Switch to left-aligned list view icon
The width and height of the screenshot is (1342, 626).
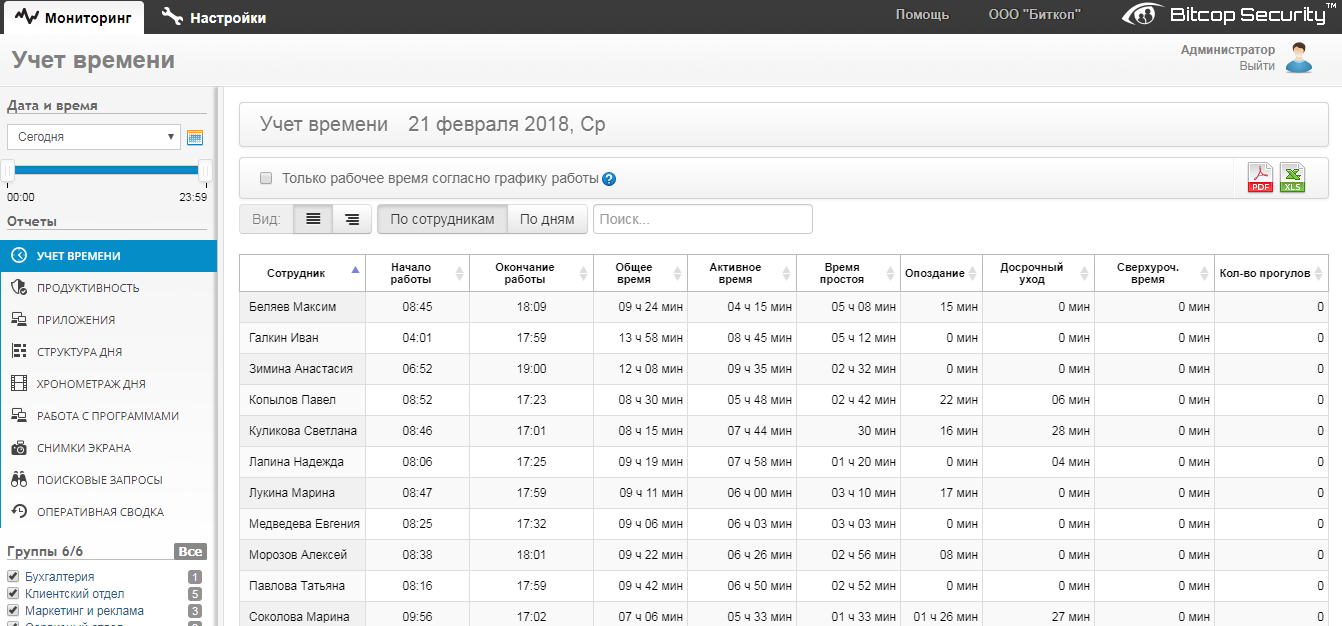pos(313,219)
